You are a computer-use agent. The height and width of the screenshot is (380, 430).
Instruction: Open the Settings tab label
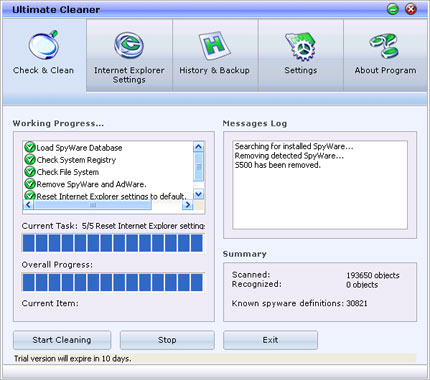point(301,70)
